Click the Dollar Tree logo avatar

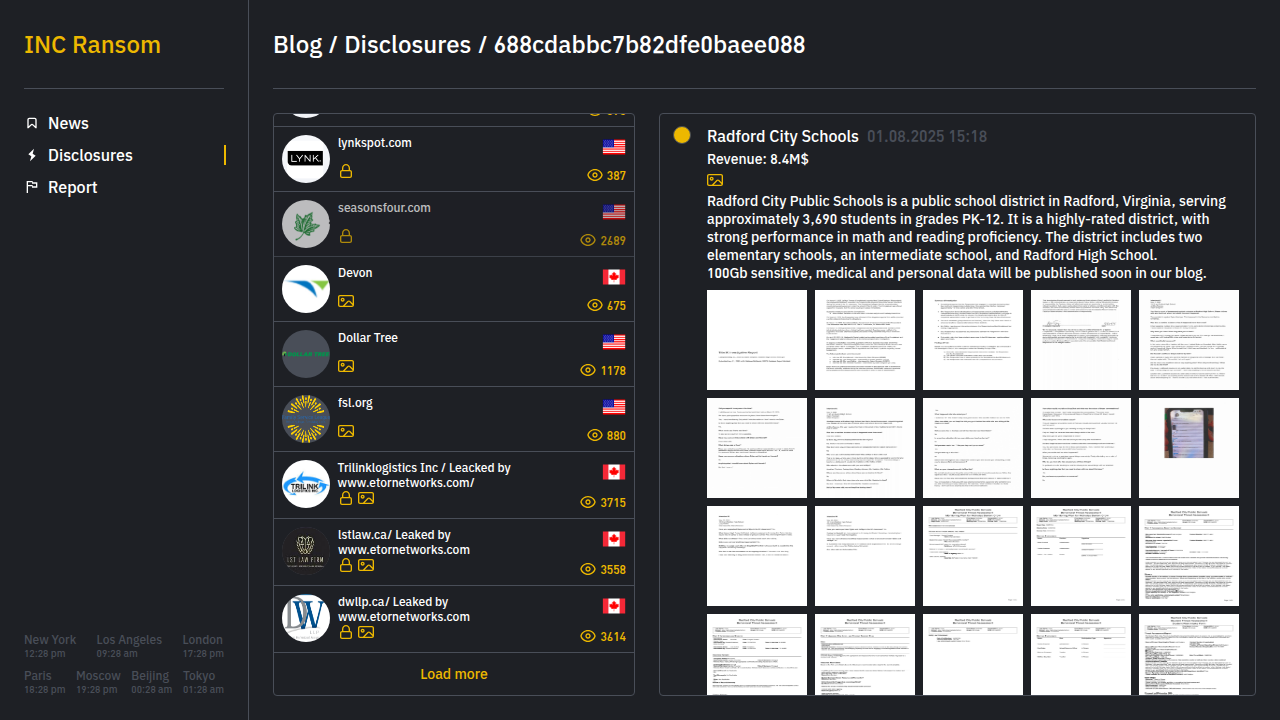pos(306,354)
